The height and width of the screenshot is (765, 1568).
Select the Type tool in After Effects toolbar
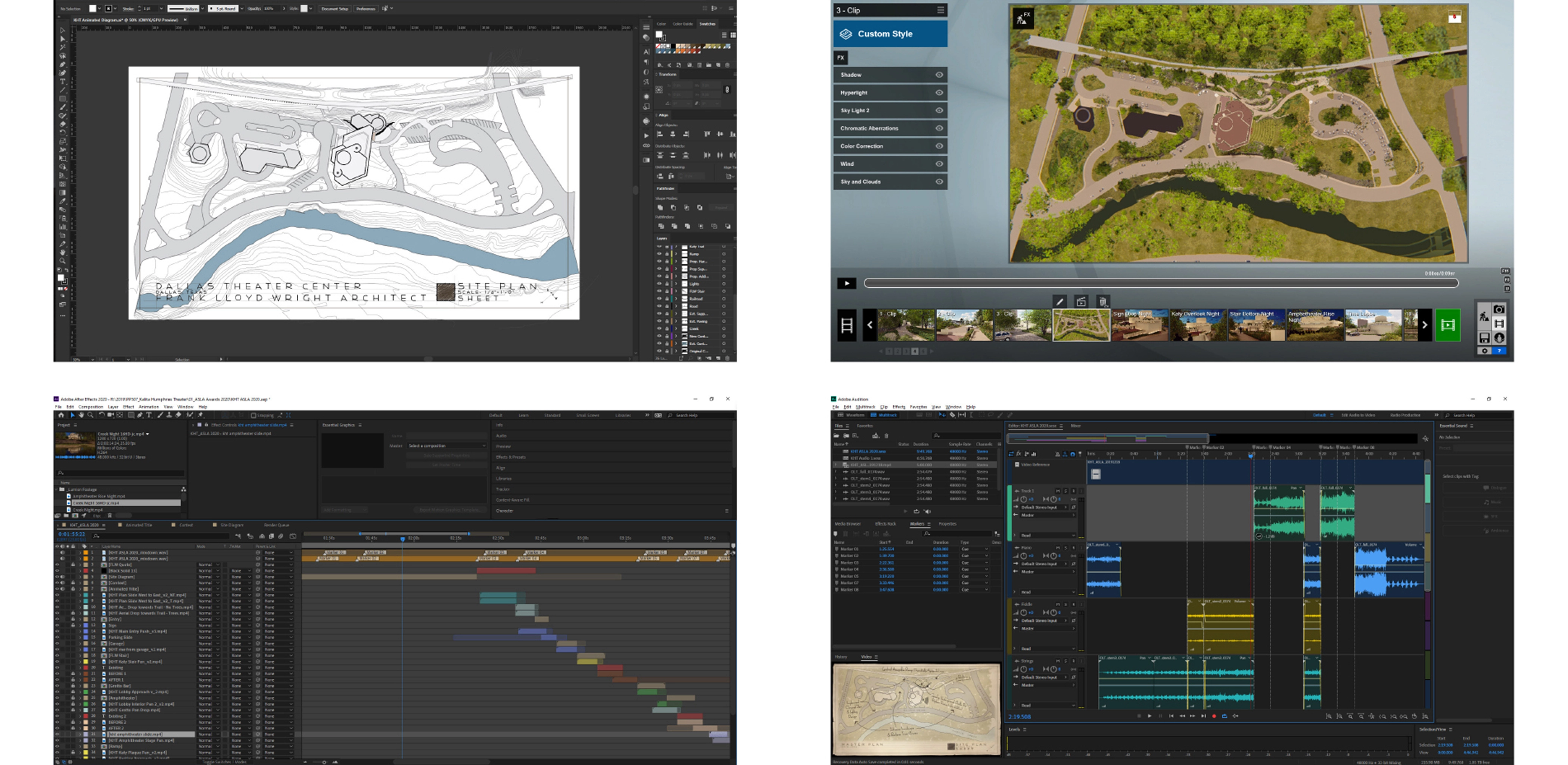coord(149,415)
